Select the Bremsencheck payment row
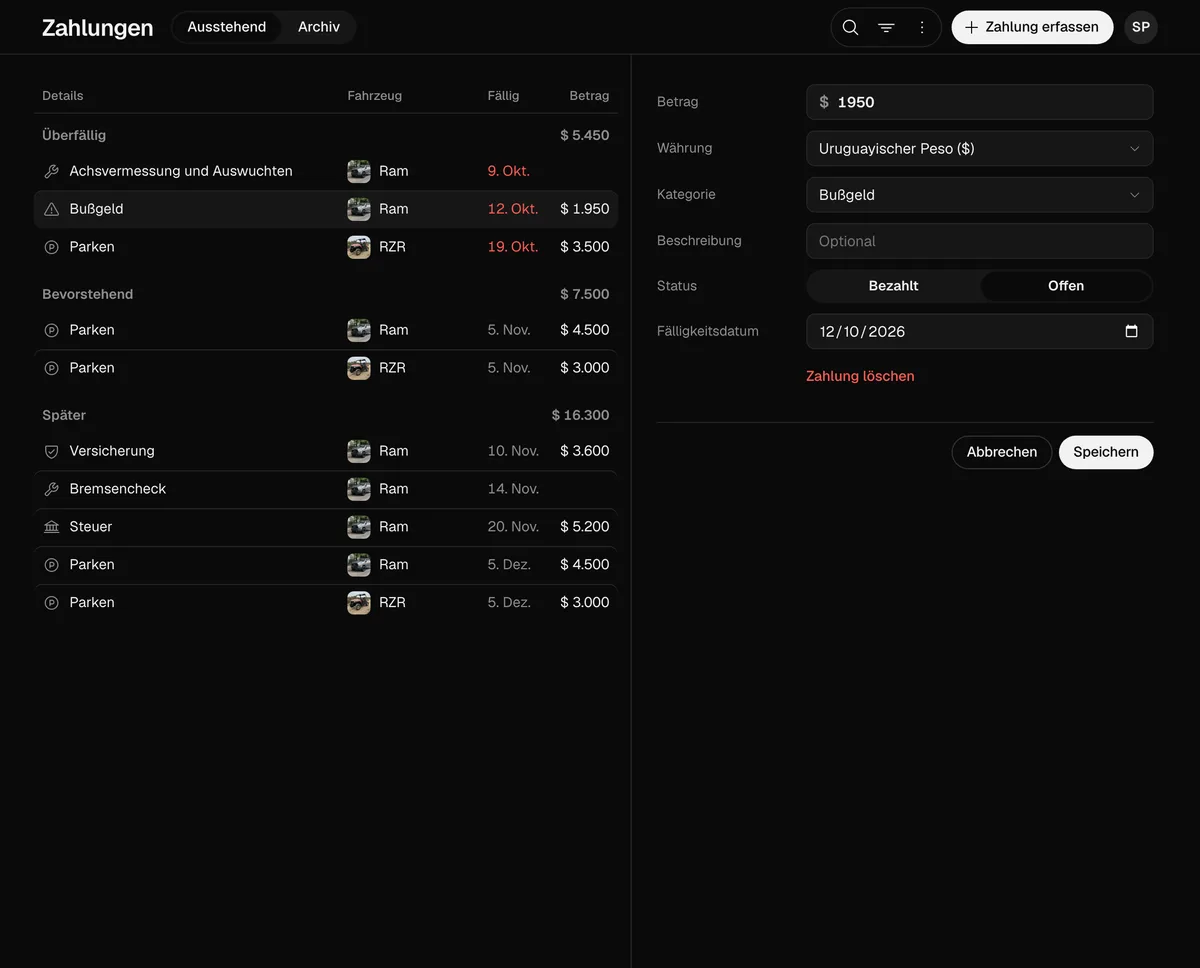The height and width of the screenshot is (968, 1200). pos(326,490)
